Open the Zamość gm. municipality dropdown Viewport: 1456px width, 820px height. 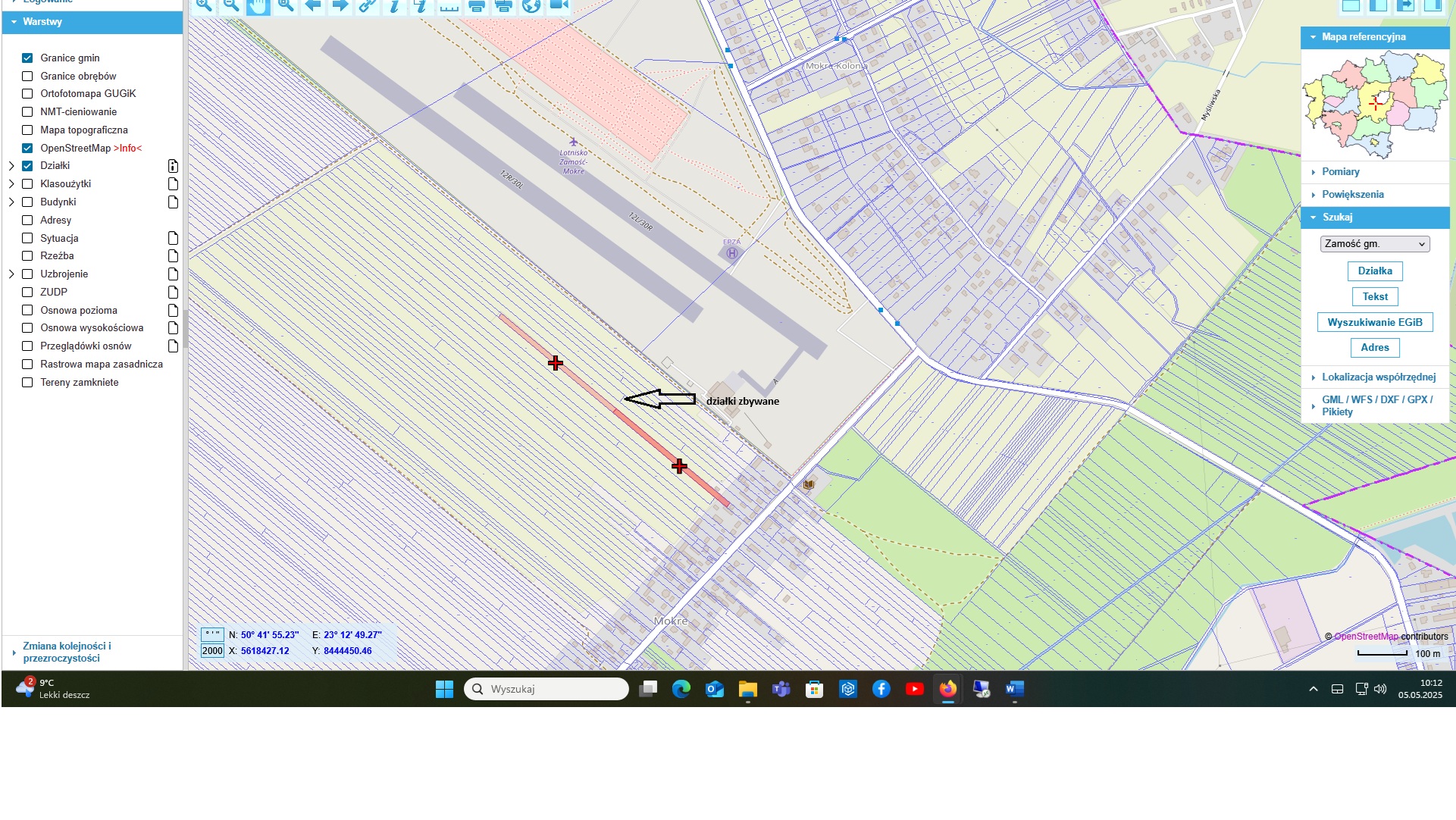[x=1374, y=244]
